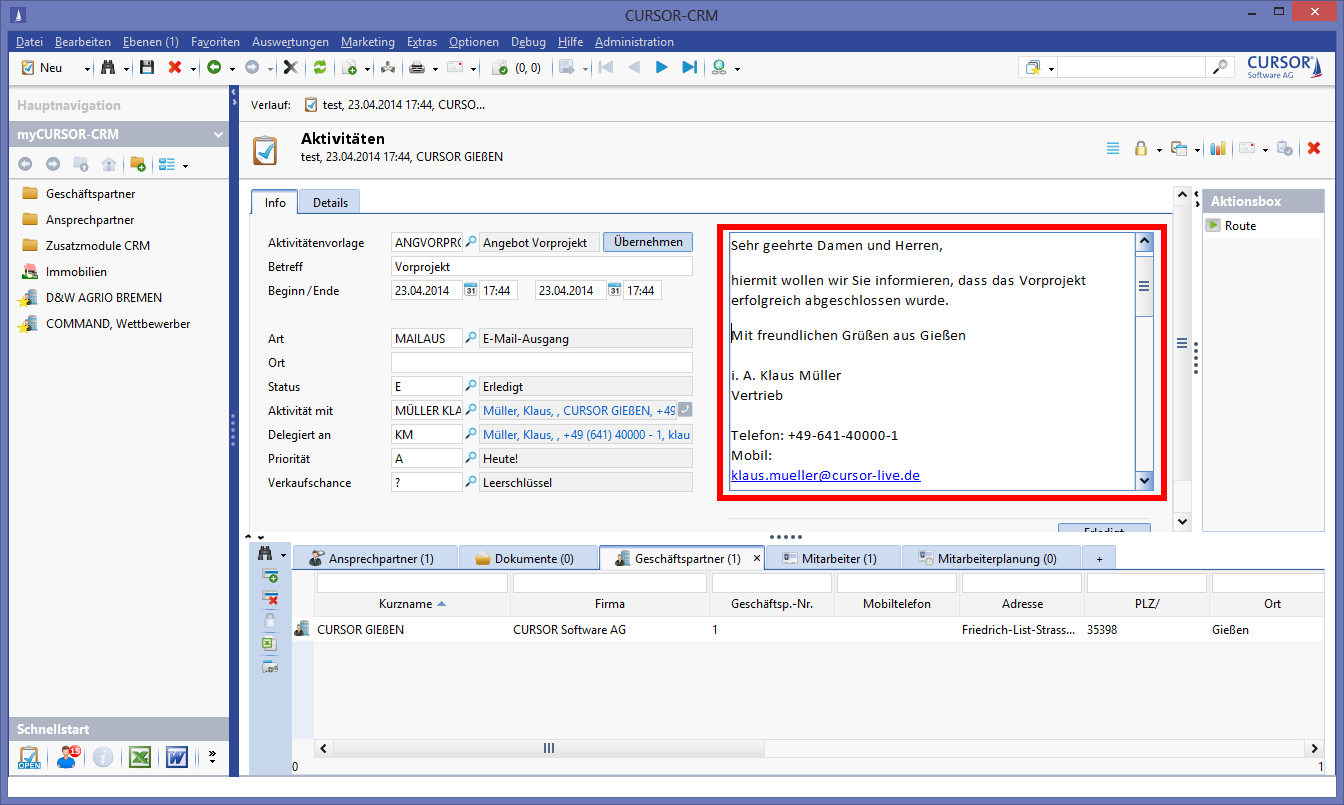The image size is (1344, 805).
Task: Open calendar picker beside the start date
Action: pos(470,291)
